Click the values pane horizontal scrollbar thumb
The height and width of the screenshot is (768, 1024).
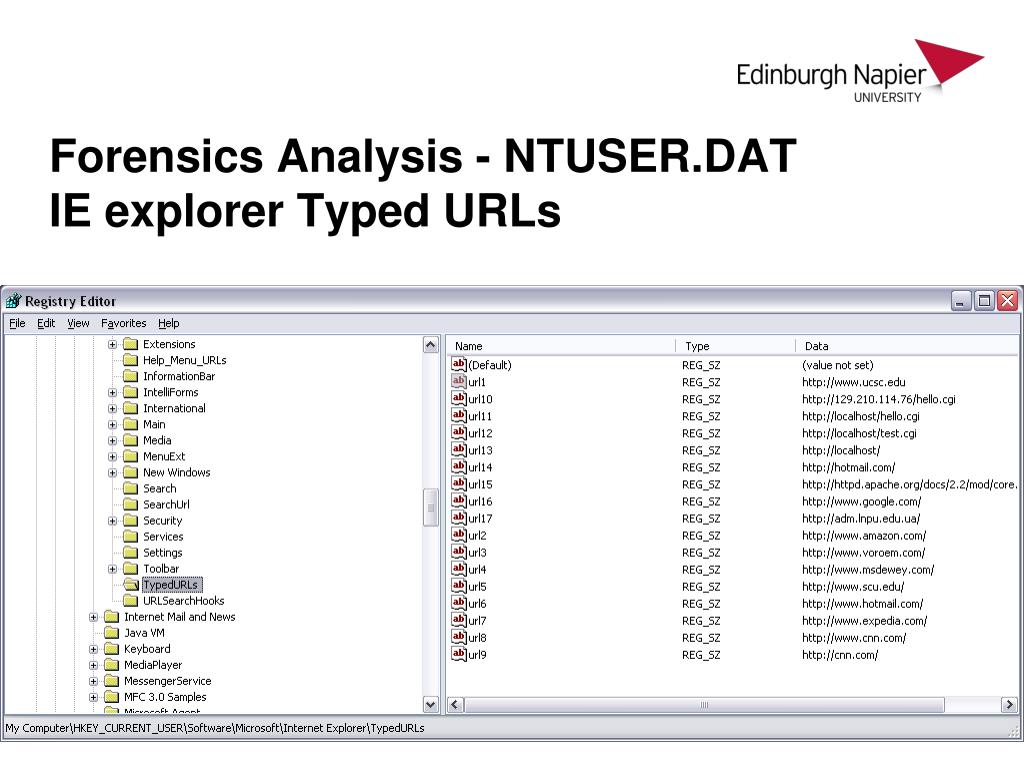coord(704,705)
